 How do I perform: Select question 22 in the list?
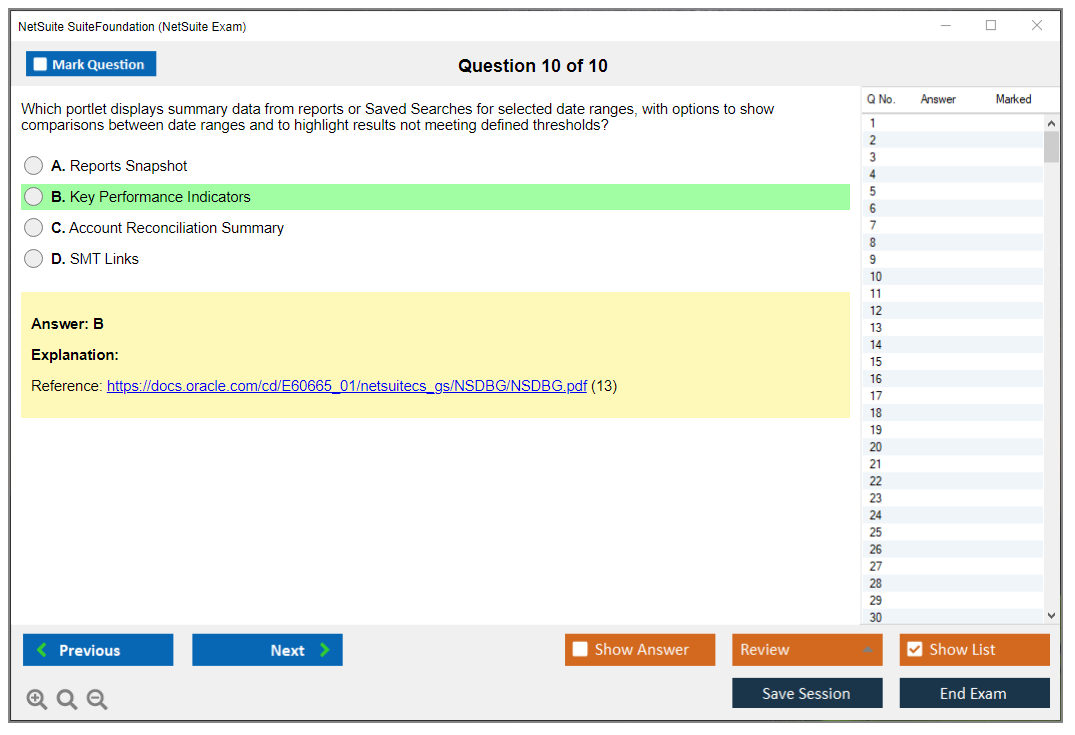tap(952, 481)
